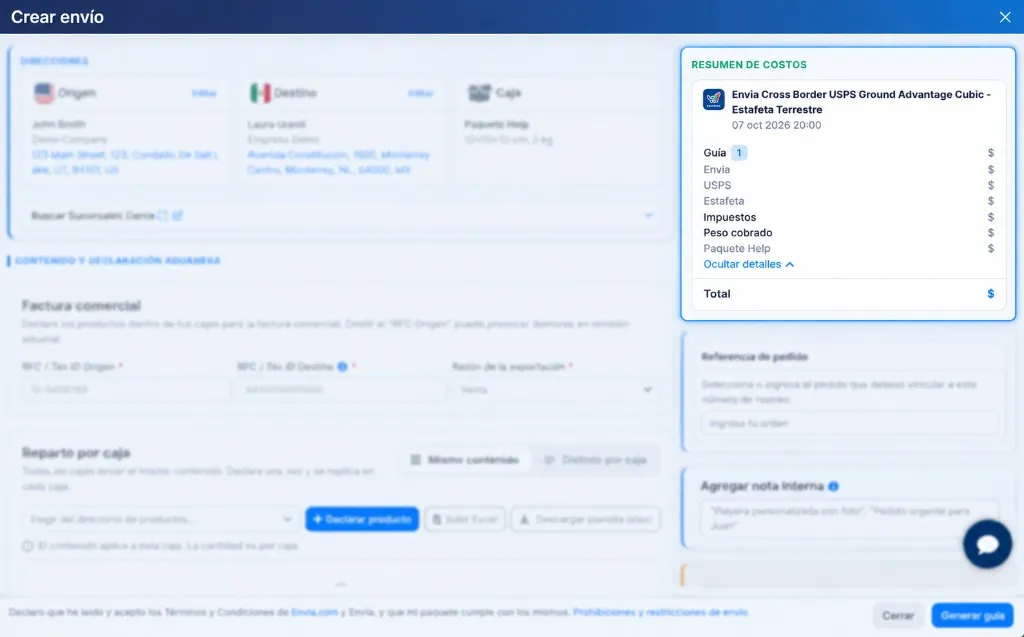This screenshot has height=637, width=1024.
Task: Click the United States flag icon at Origen
Action: pyautogui.click(x=44, y=93)
